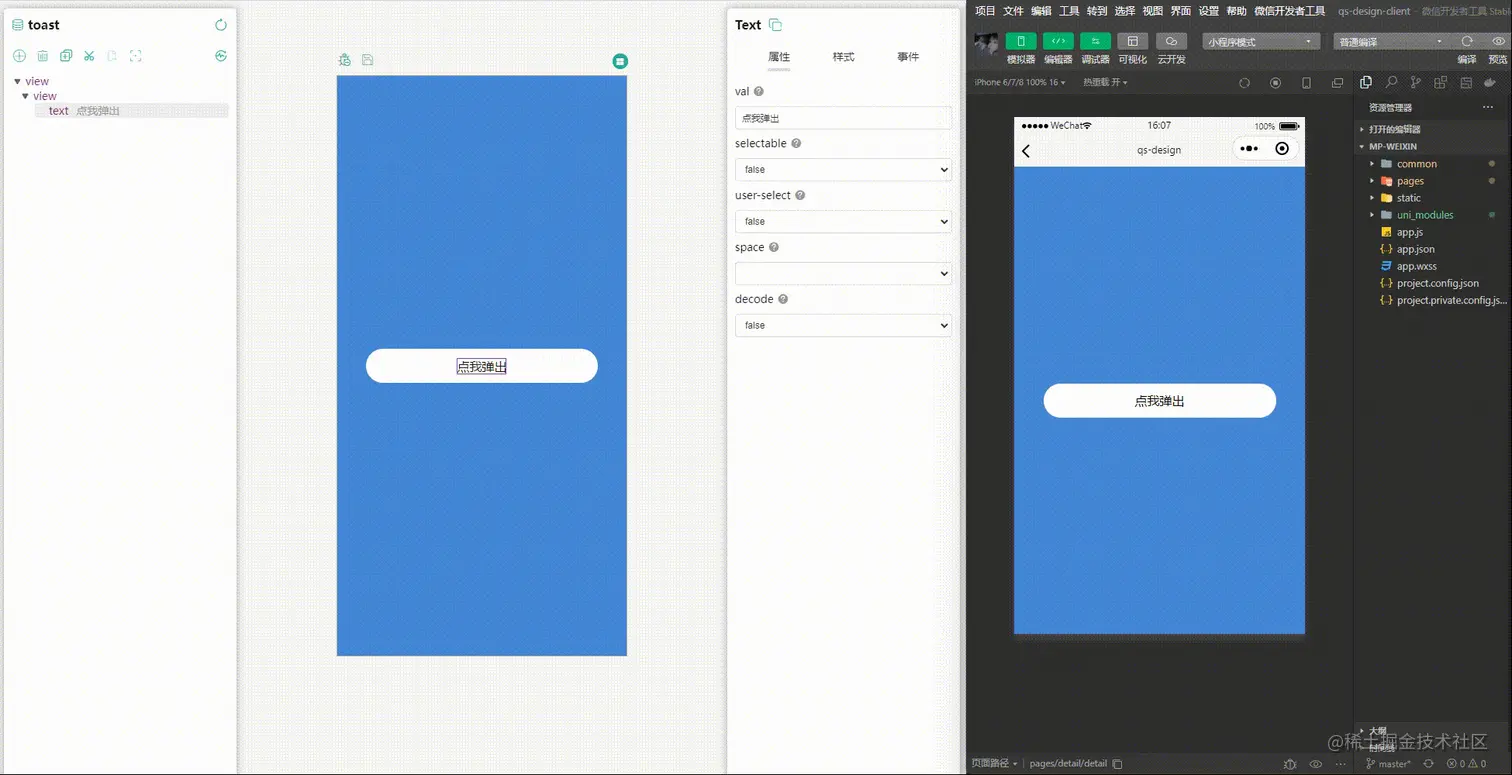Open the mini program three-dots capsule menu

pos(1248,149)
